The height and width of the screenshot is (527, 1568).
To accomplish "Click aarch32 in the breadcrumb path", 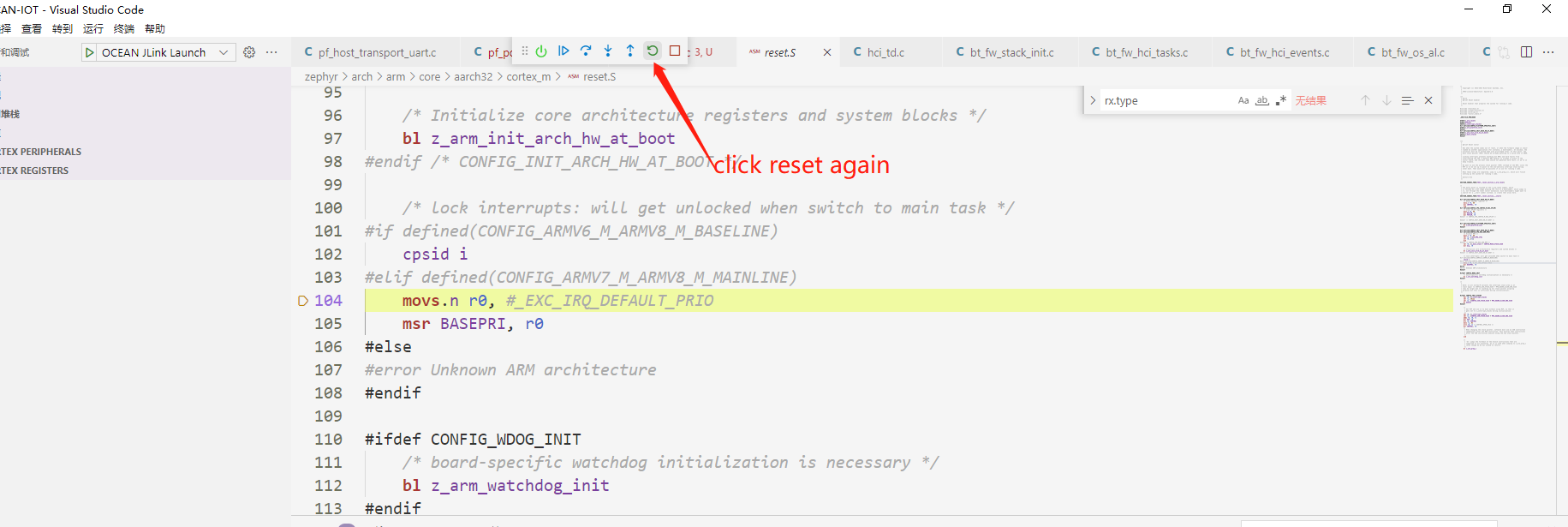I will [x=474, y=76].
